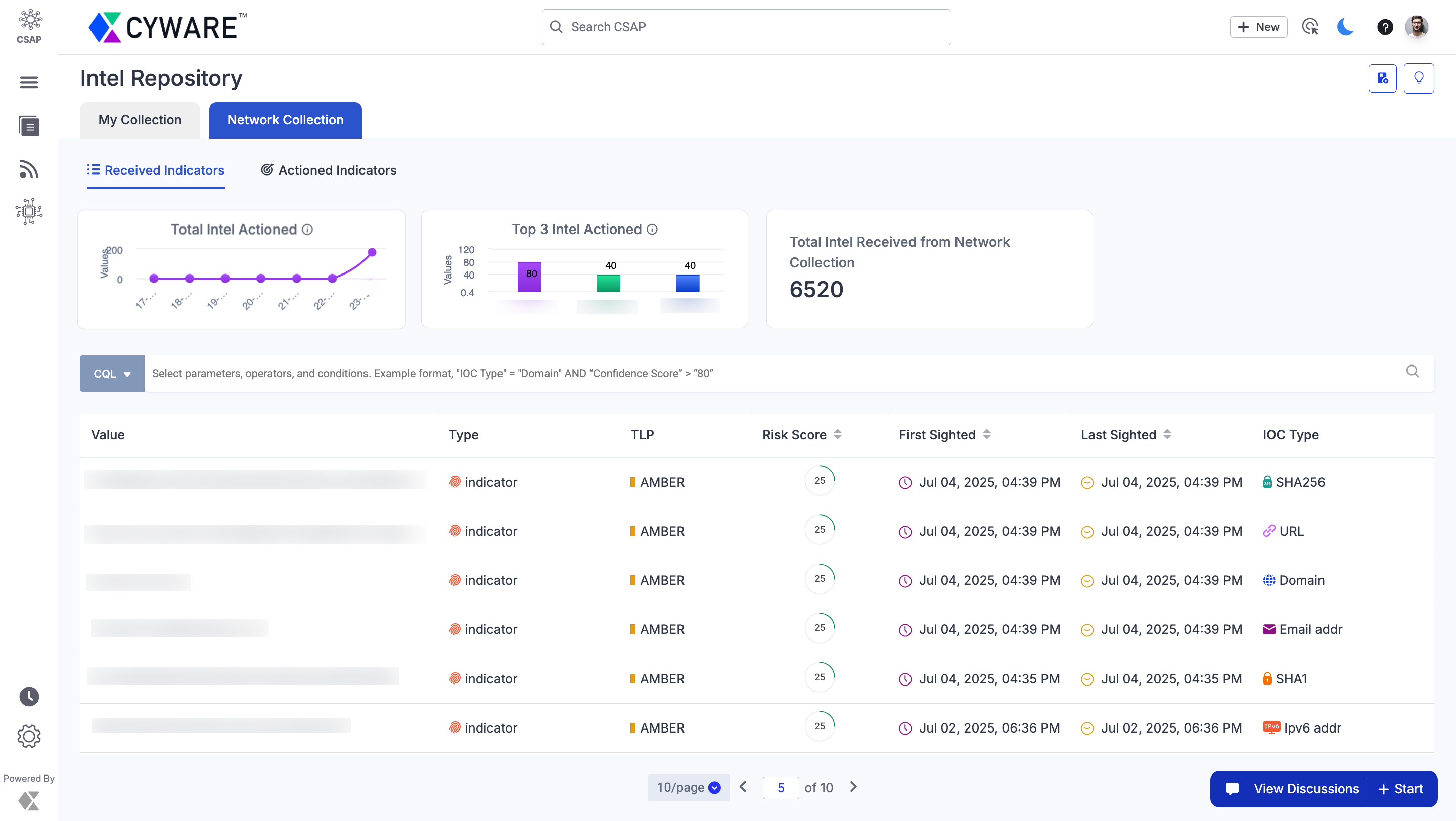Screen dimensions: 1456x821
Task: Open the 10/page size dropdown
Action: click(x=688, y=787)
